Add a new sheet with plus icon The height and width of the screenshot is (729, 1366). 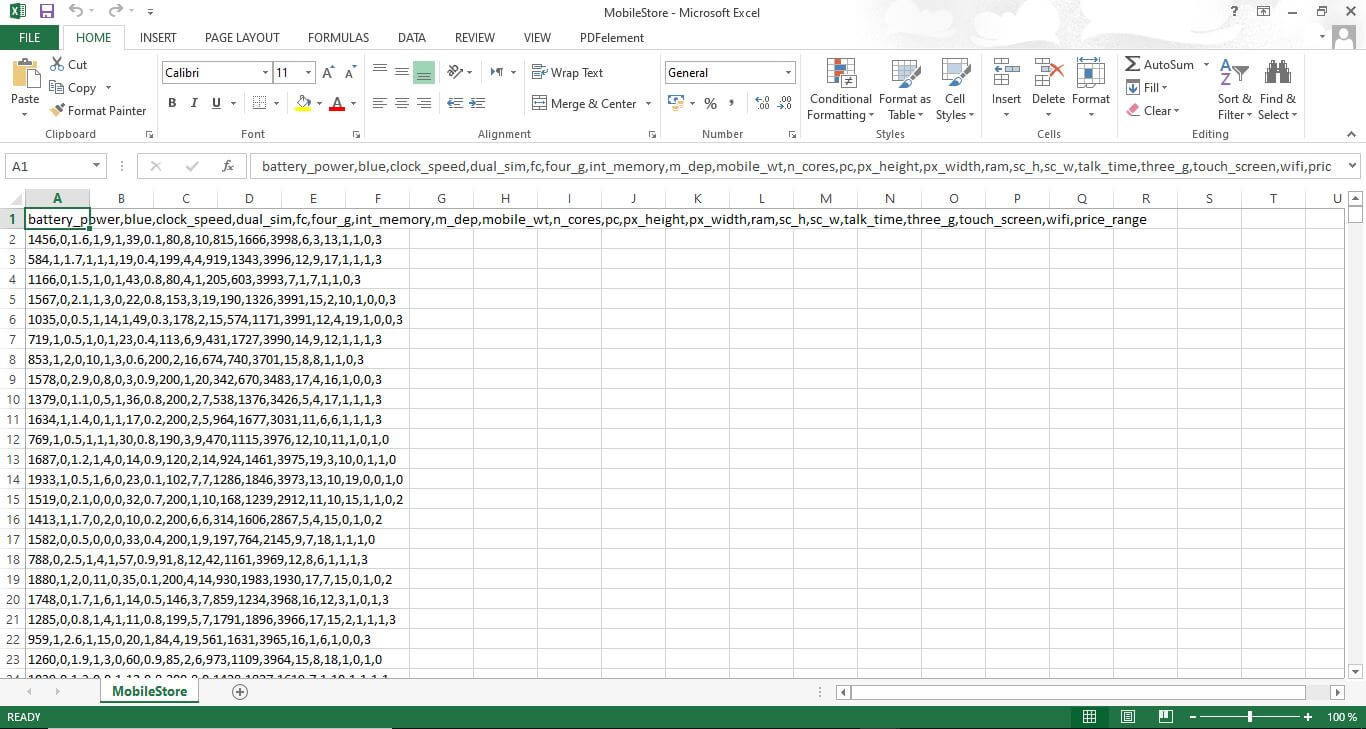click(x=239, y=692)
